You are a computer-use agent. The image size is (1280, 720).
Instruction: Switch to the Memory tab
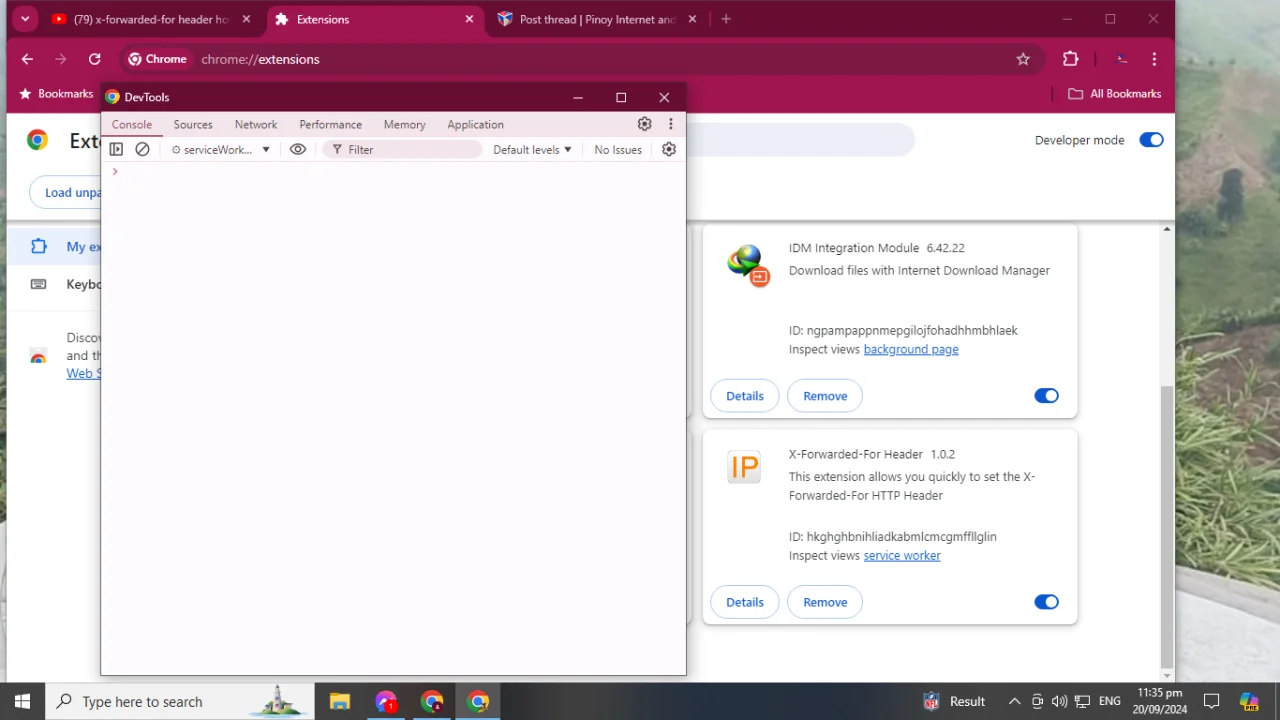coord(404,124)
